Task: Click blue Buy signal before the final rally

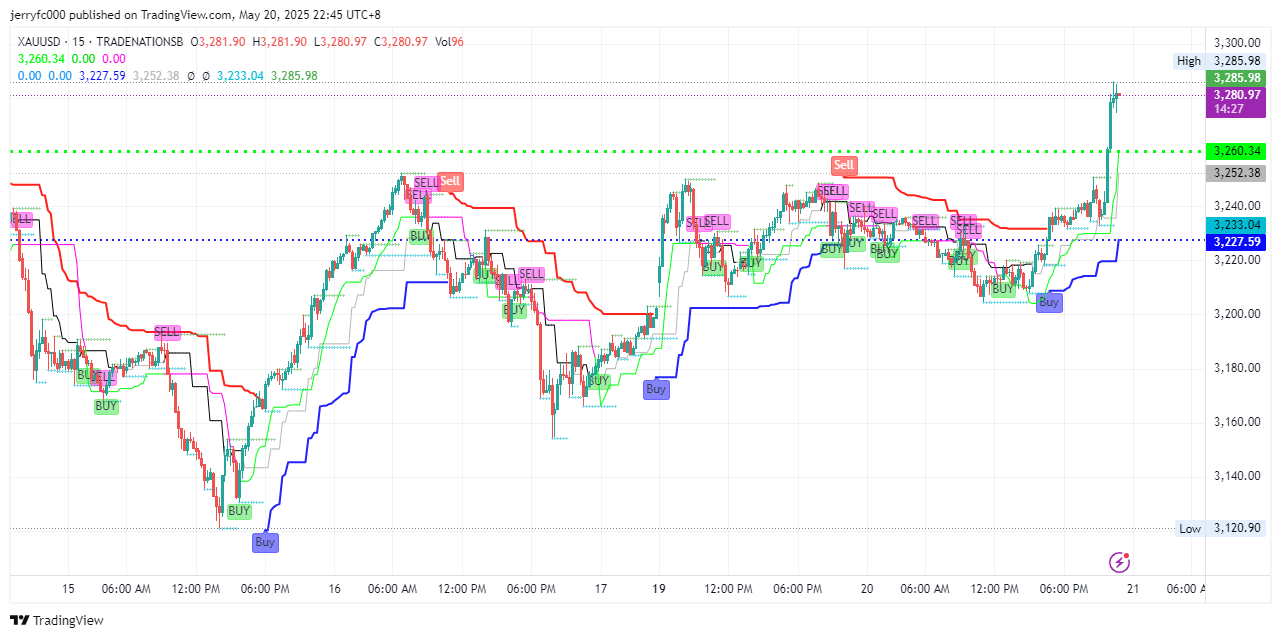Action: click(x=1049, y=302)
